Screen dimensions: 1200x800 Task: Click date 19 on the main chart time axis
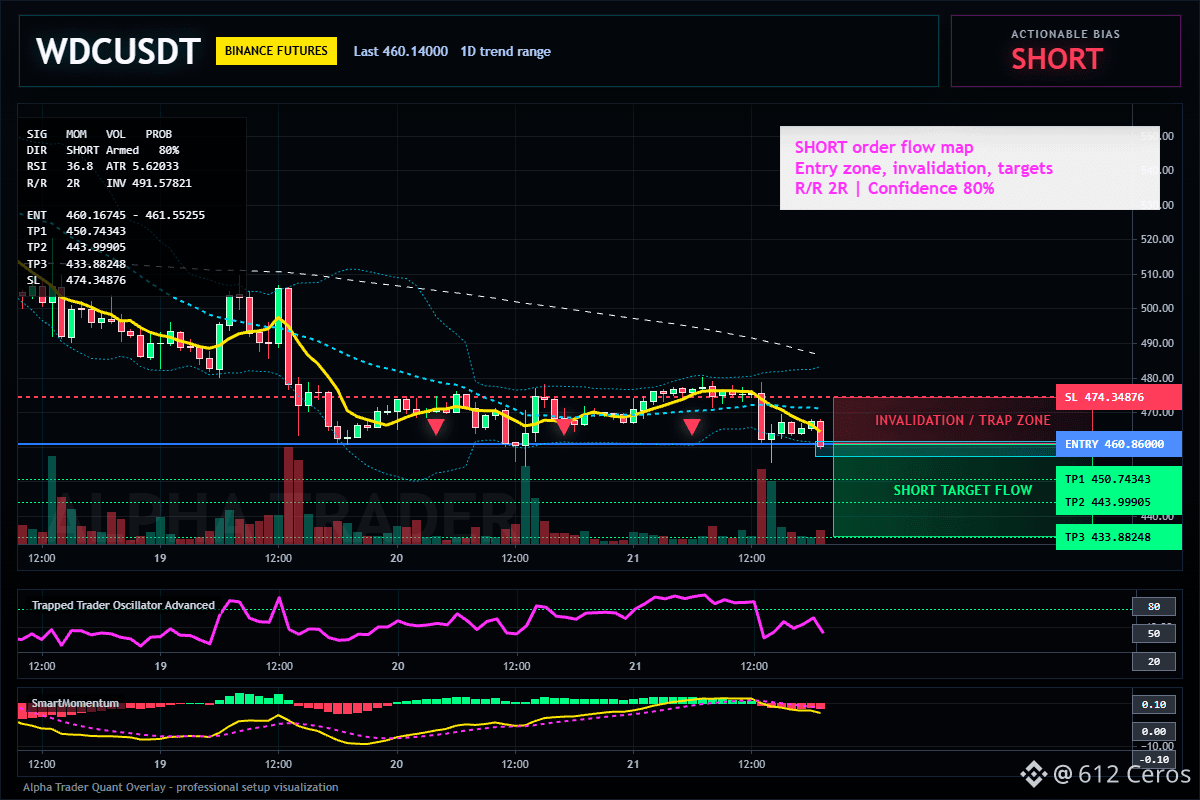pyautogui.click(x=160, y=558)
